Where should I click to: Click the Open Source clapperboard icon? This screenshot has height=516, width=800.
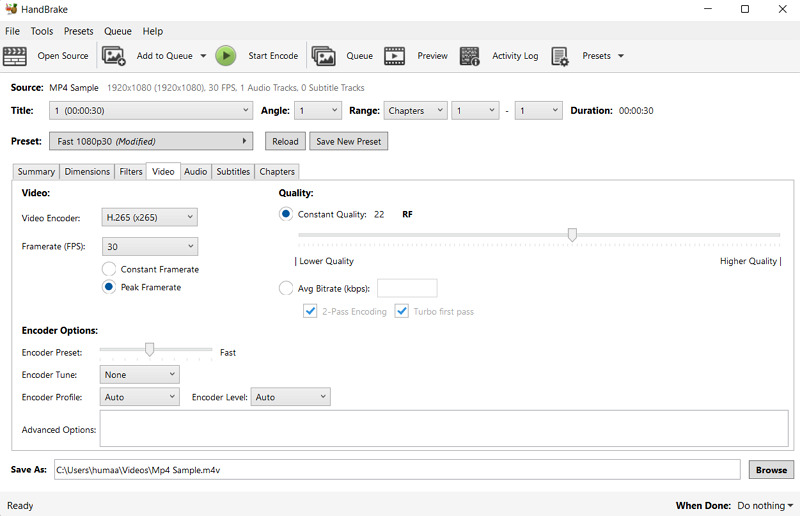click(x=15, y=56)
